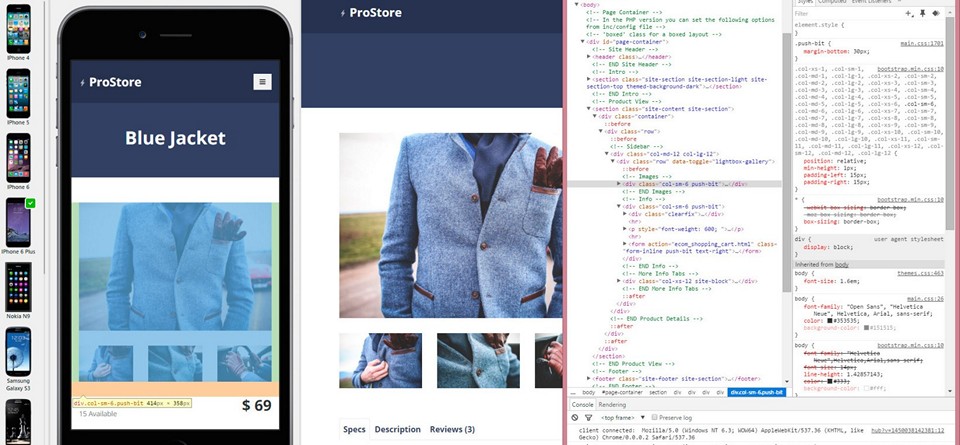The height and width of the screenshot is (445, 960).
Task: Select the iPhone 4 device icon
Action: coord(18,29)
